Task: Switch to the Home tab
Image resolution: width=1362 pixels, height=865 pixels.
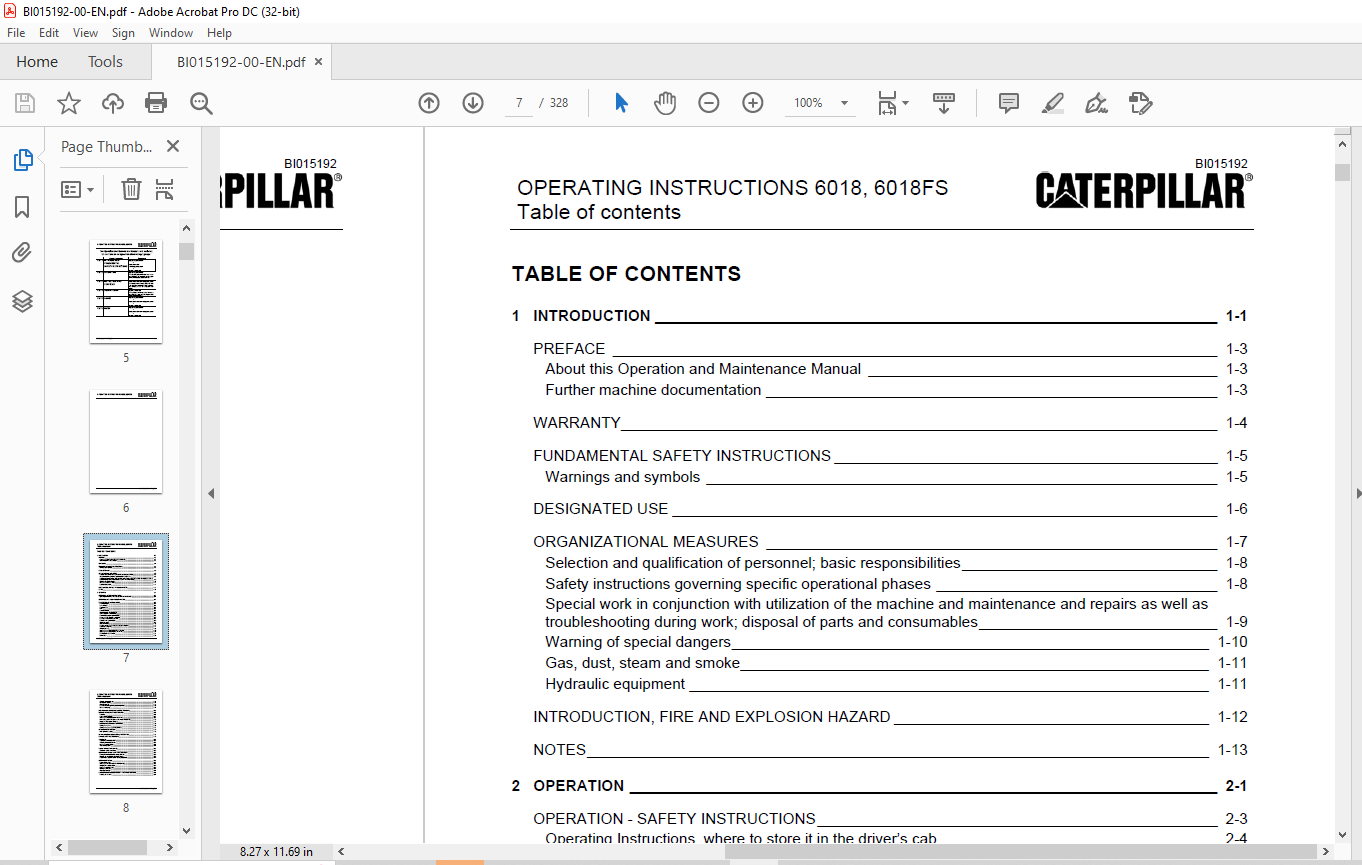Action: coord(37,62)
